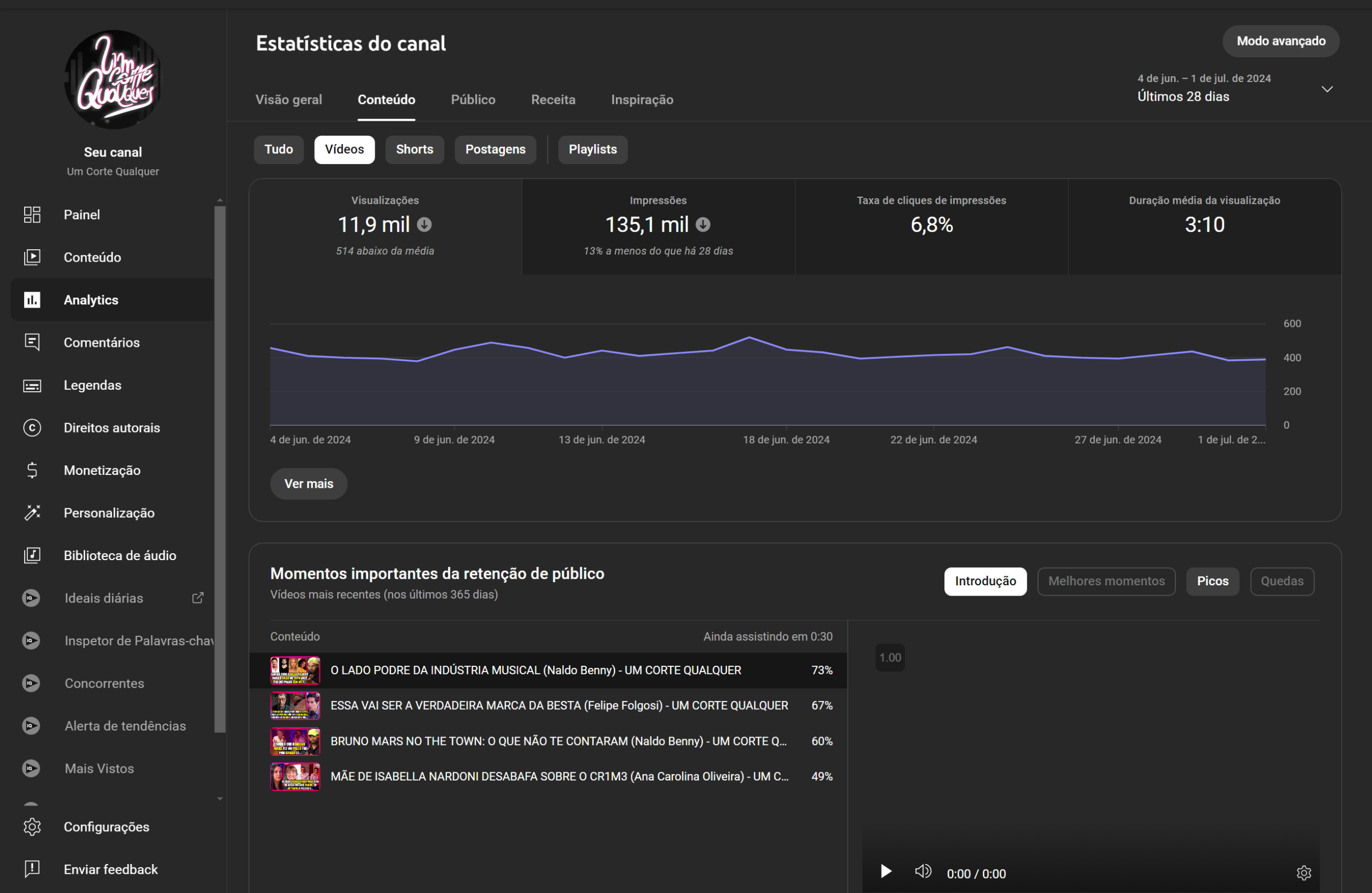The width and height of the screenshot is (1372, 893).
Task: Click the player settings gear icon
Action: pos(1303,873)
